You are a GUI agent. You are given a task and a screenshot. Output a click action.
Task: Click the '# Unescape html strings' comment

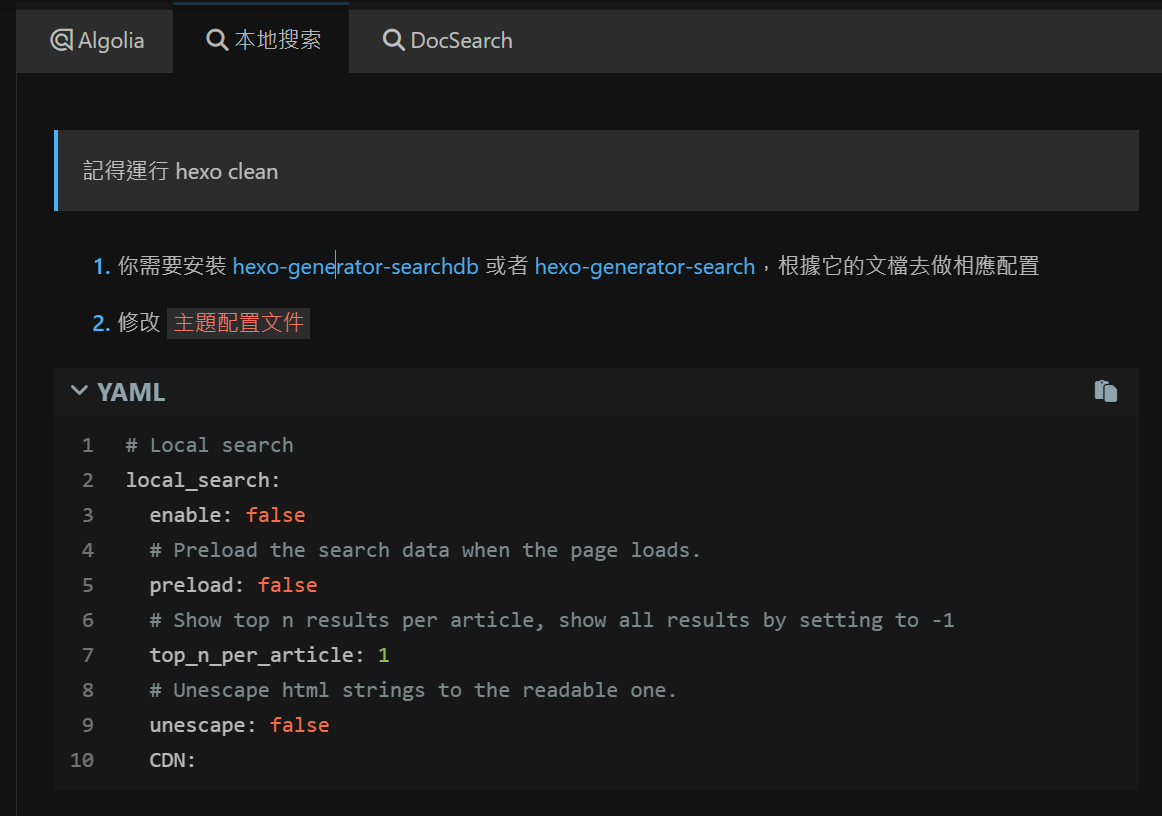[x=413, y=690]
